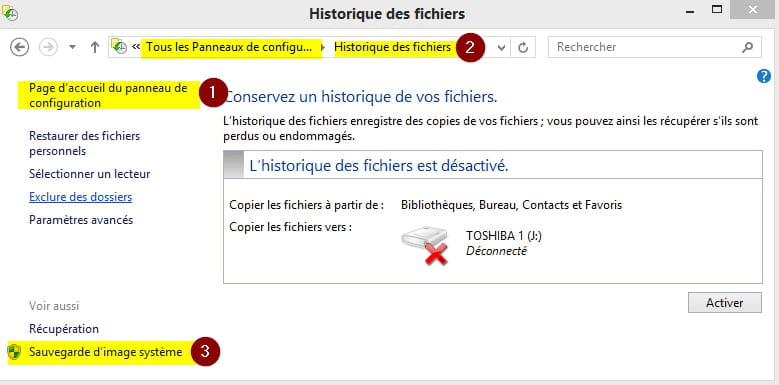This screenshot has width=779, height=385.
Task: Click the shield icon beside Sauvegarde d'image système
Action: (x=14, y=352)
